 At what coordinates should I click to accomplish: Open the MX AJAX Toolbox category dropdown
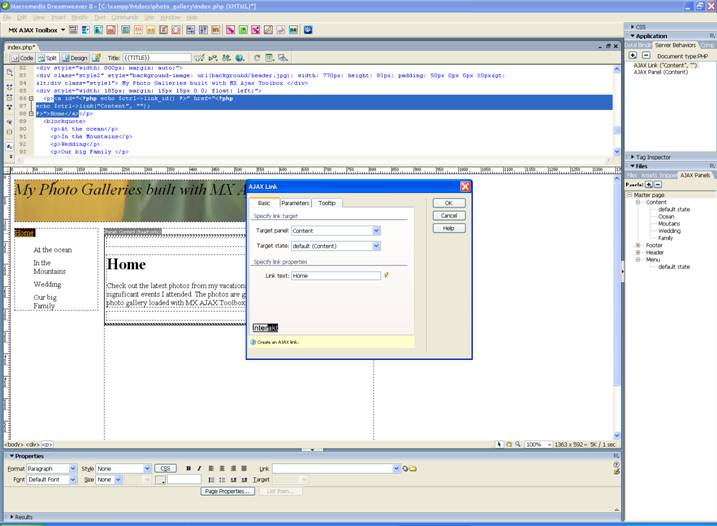click(63, 30)
